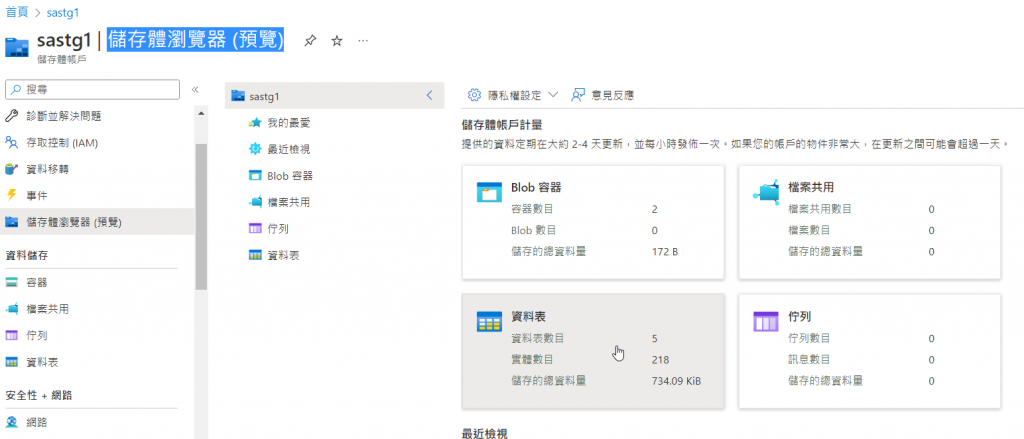
Task: Click the 734.09 KiB value
Action: tap(677, 380)
